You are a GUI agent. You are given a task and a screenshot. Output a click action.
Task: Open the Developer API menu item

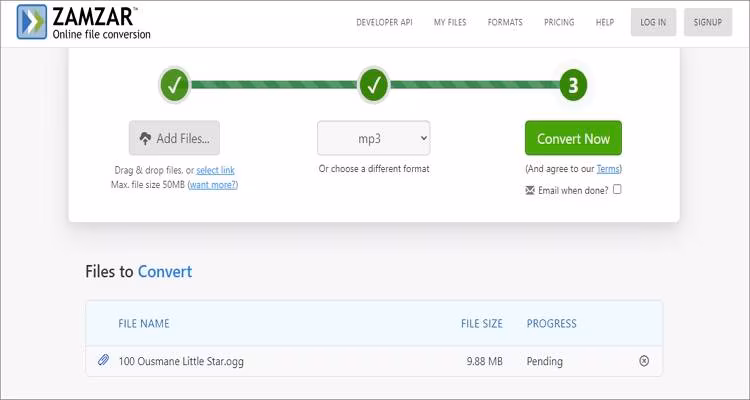[386, 22]
